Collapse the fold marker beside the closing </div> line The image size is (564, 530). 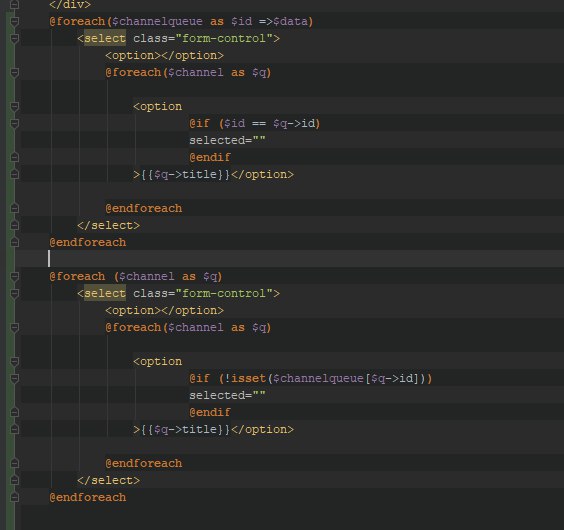(x=14, y=5)
